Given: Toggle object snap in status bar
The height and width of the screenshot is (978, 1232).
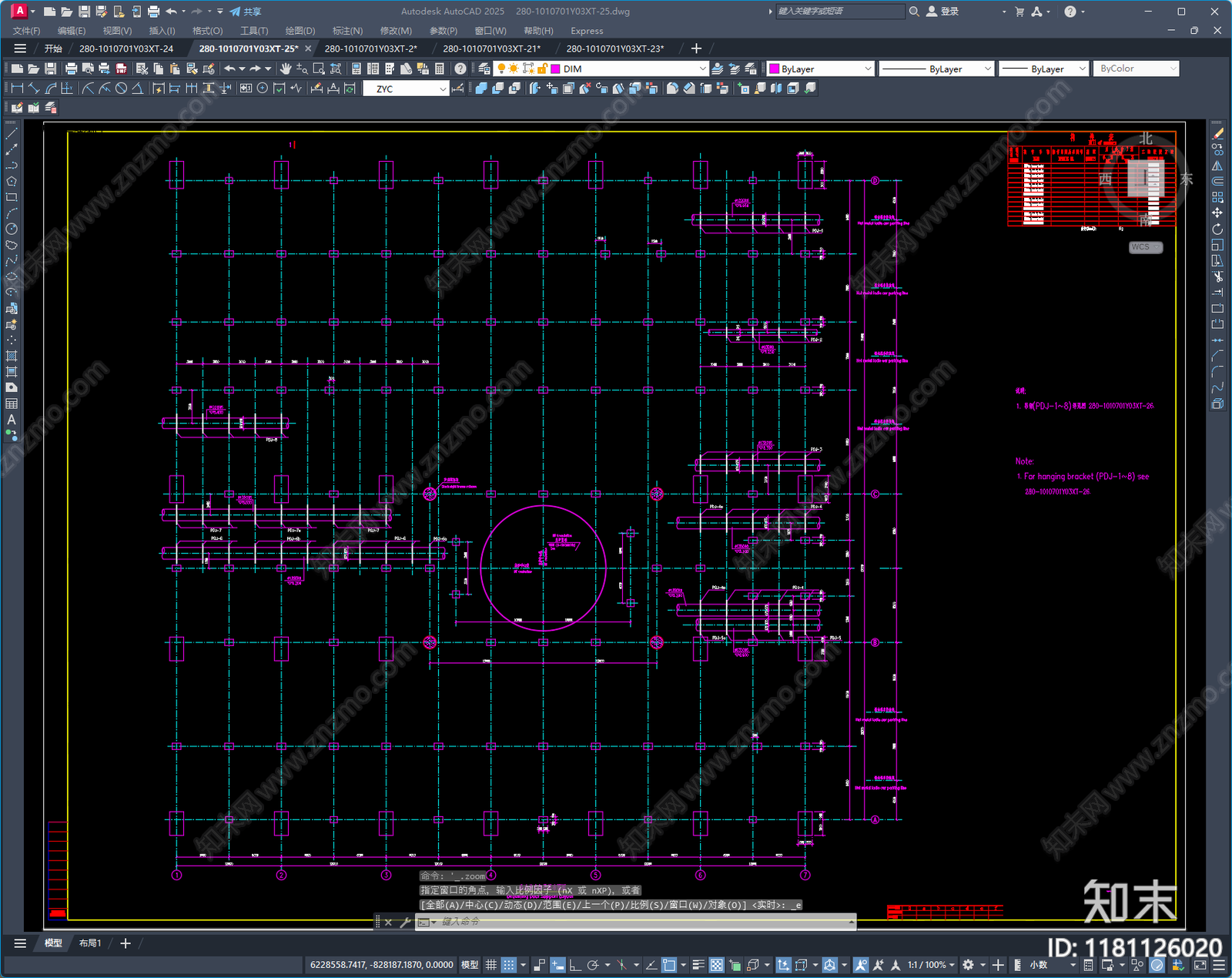Looking at the screenshot, I should (669, 965).
